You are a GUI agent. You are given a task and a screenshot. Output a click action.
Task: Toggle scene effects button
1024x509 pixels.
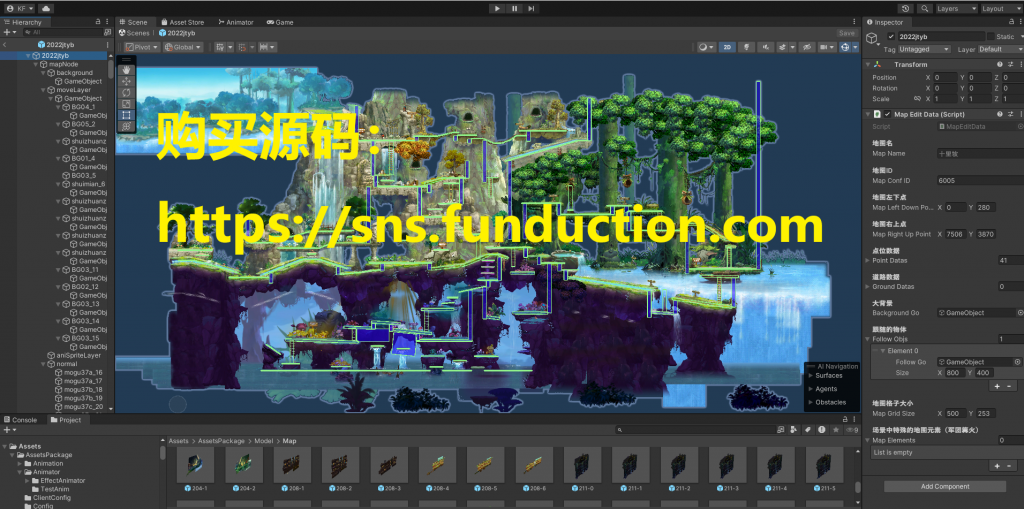[x=783, y=47]
